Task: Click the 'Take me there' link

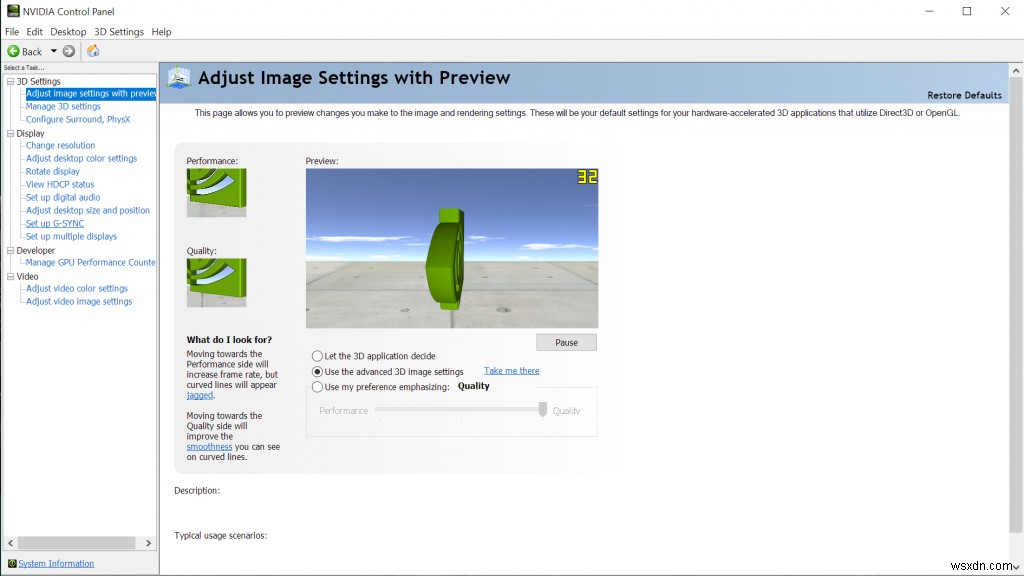Action: pos(511,370)
